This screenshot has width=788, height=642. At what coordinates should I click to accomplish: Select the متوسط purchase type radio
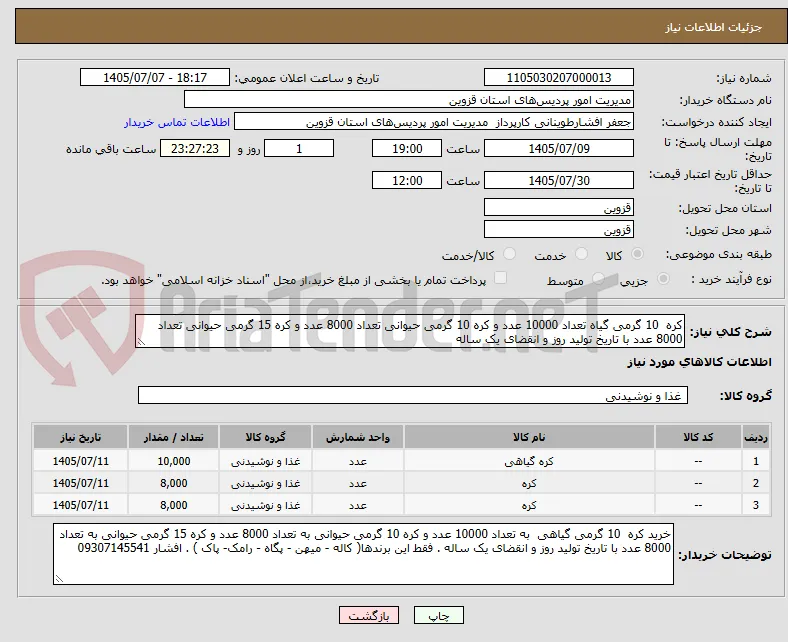(598, 279)
